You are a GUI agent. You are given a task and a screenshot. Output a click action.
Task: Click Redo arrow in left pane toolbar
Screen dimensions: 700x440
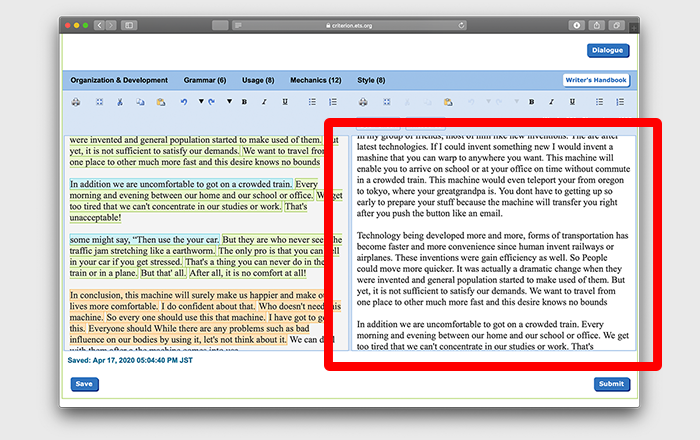click(212, 102)
